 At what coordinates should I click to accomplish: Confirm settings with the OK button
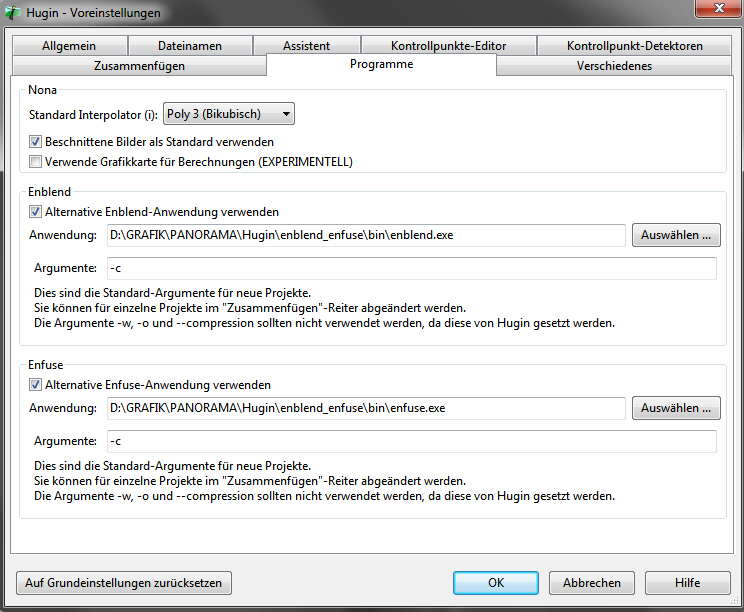[496, 583]
